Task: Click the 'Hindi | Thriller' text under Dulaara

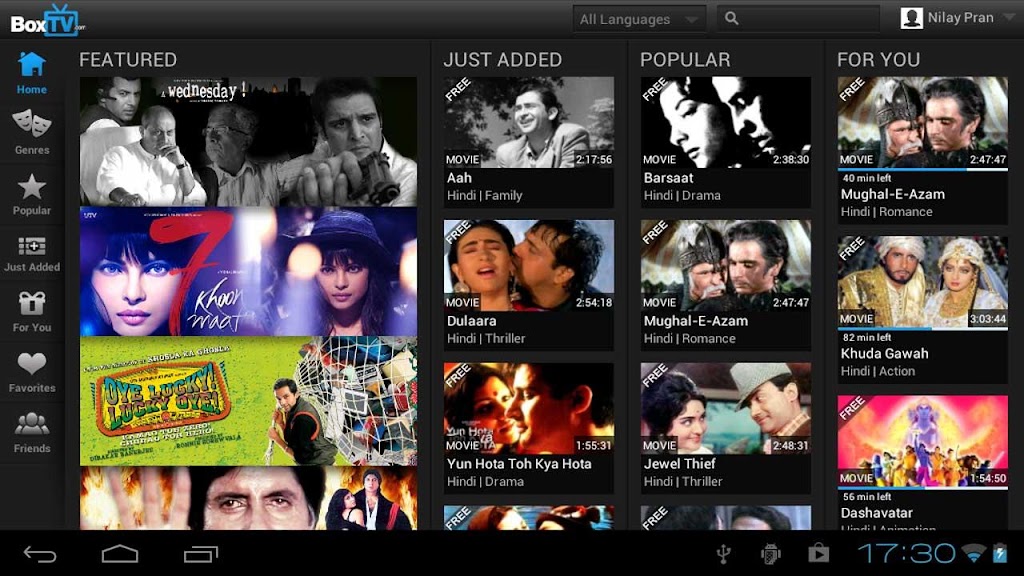Action: [x=486, y=338]
